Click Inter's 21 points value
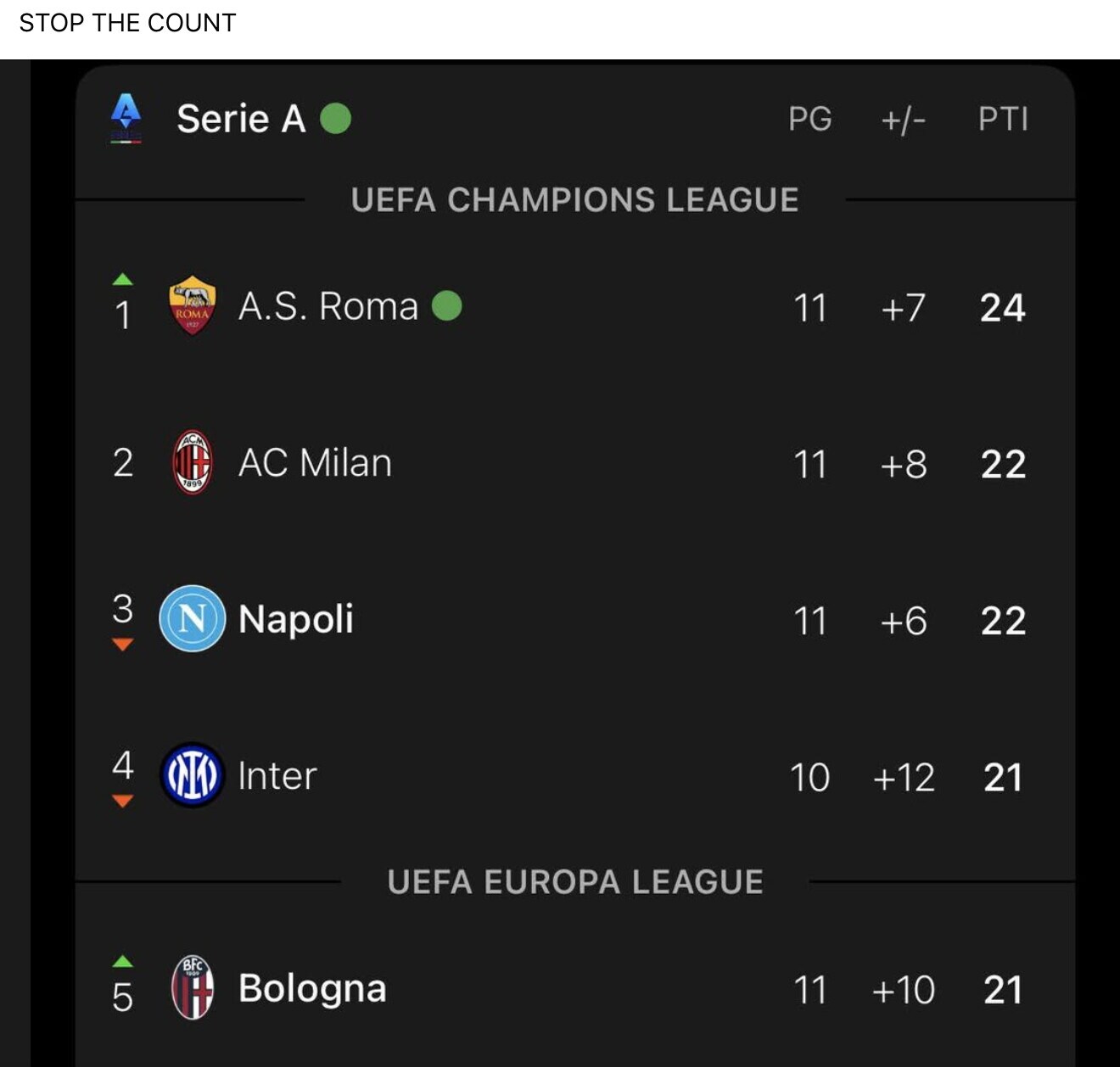Viewport: 1120px width, 1067px height. 1003,777
